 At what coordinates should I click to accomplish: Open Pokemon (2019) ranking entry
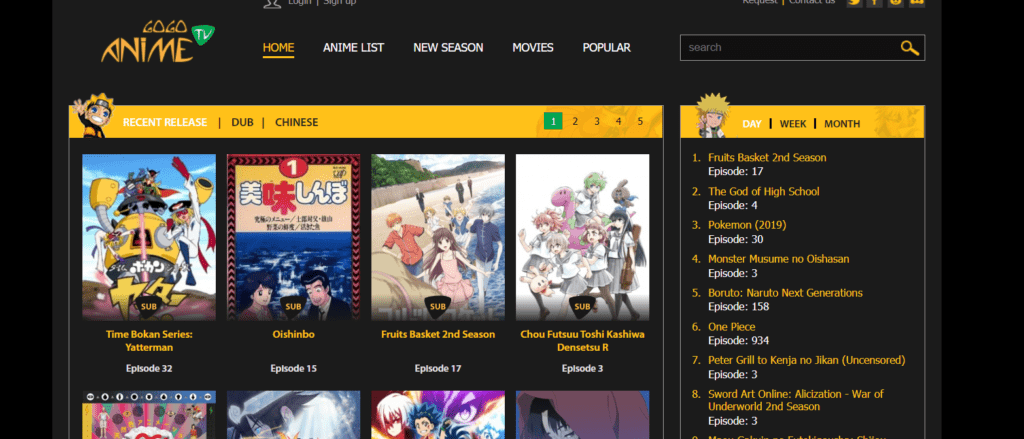[747, 225]
